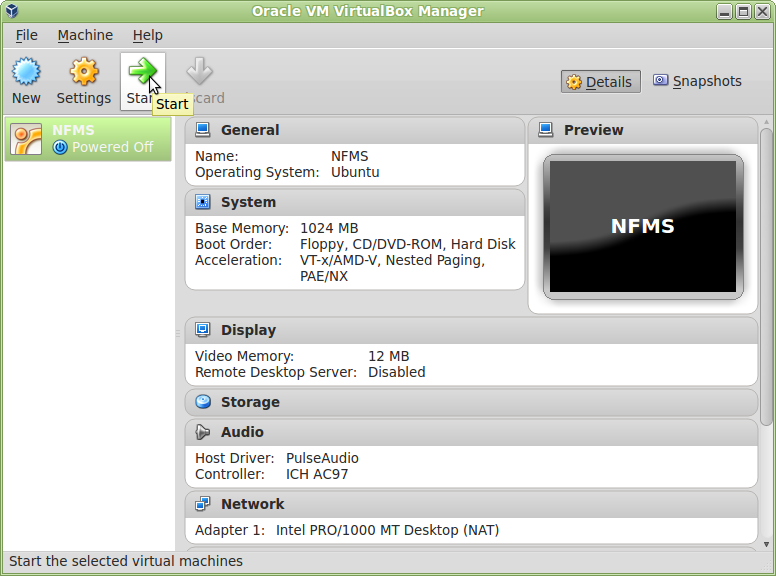Viewport: 776px width, 576px height.
Task: Click the VirtualBox cube icon in title bar
Action: (11, 10)
